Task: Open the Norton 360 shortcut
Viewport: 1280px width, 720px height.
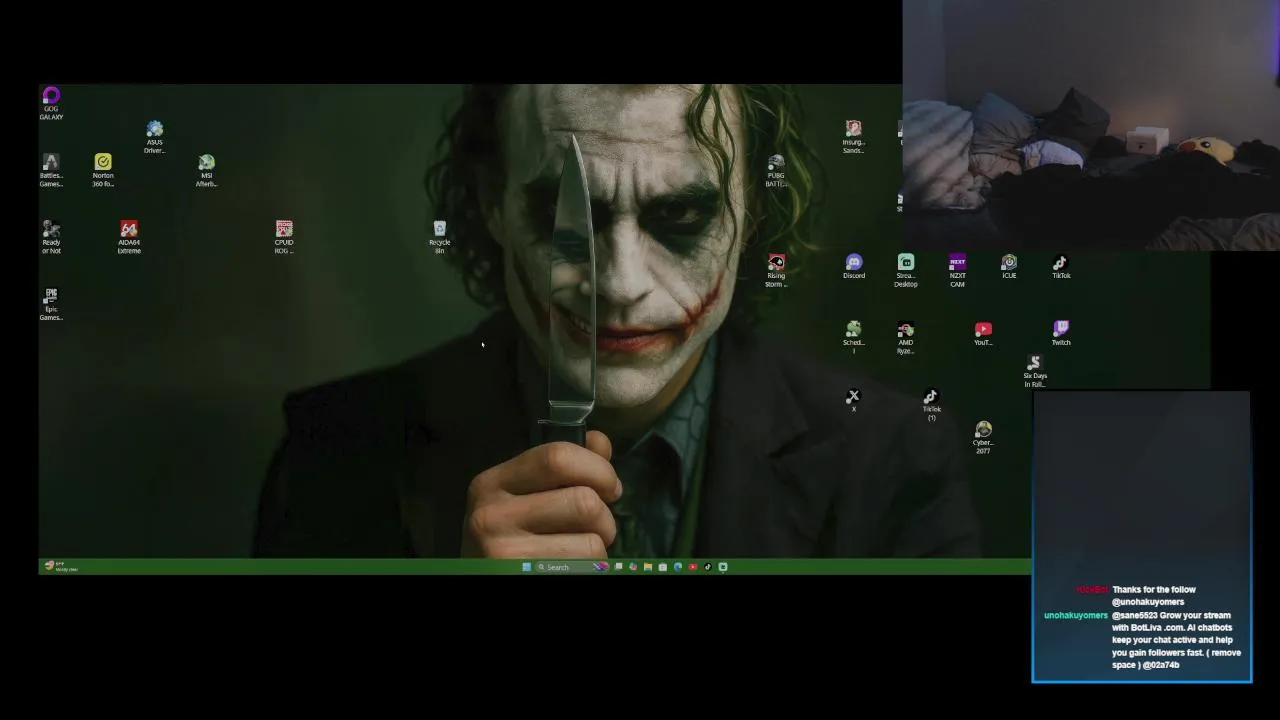Action: (103, 170)
